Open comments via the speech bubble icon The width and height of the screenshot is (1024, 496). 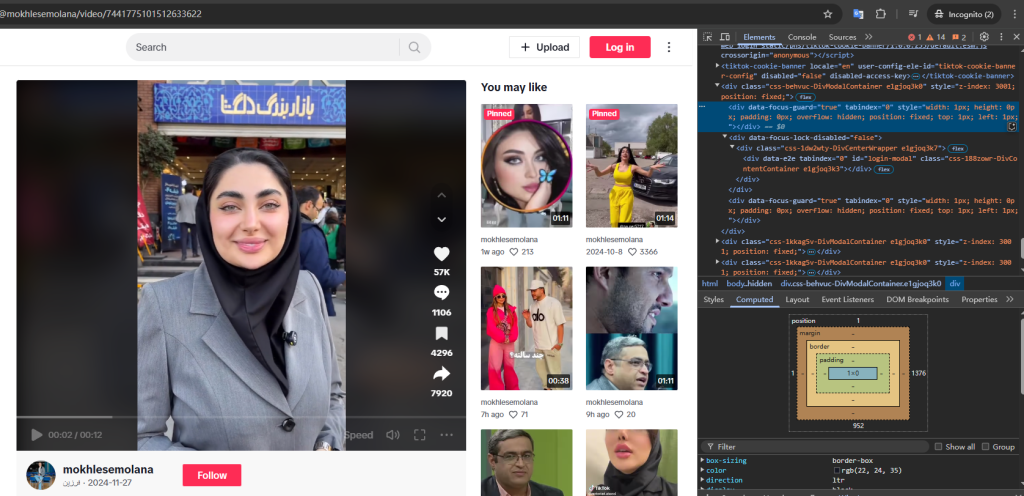coord(441,293)
